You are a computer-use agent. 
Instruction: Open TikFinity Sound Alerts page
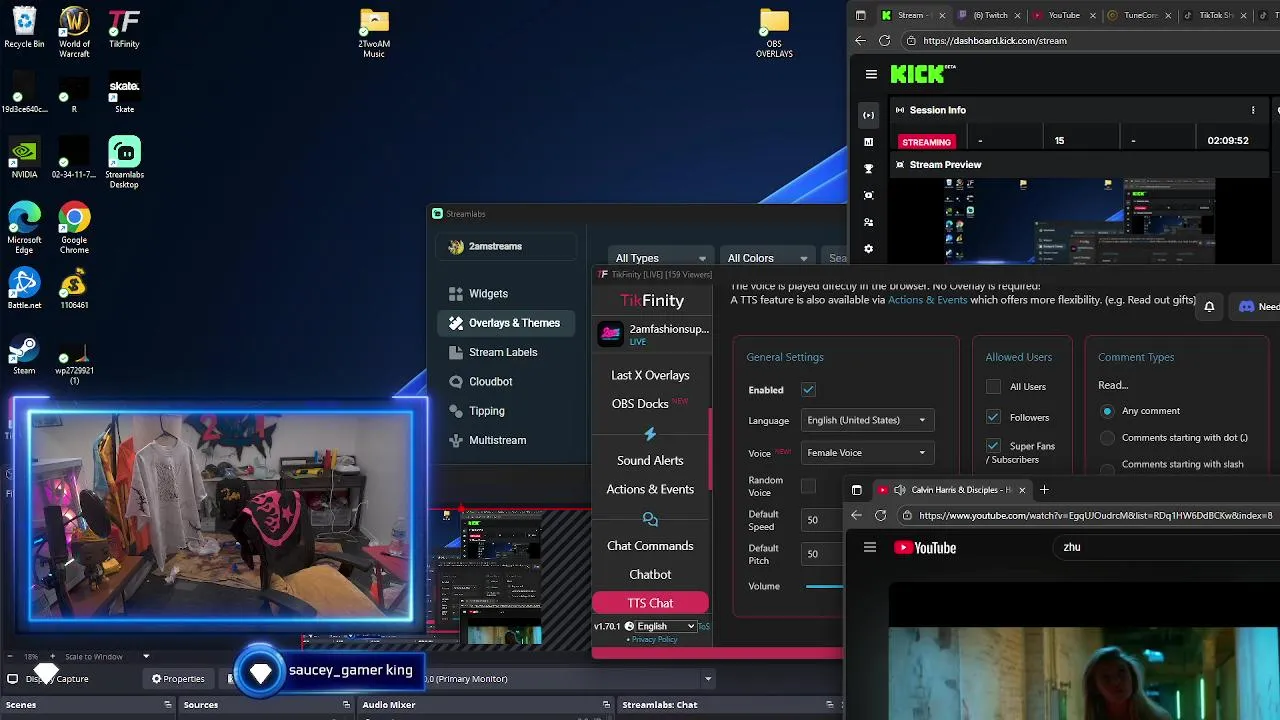click(x=650, y=461)
